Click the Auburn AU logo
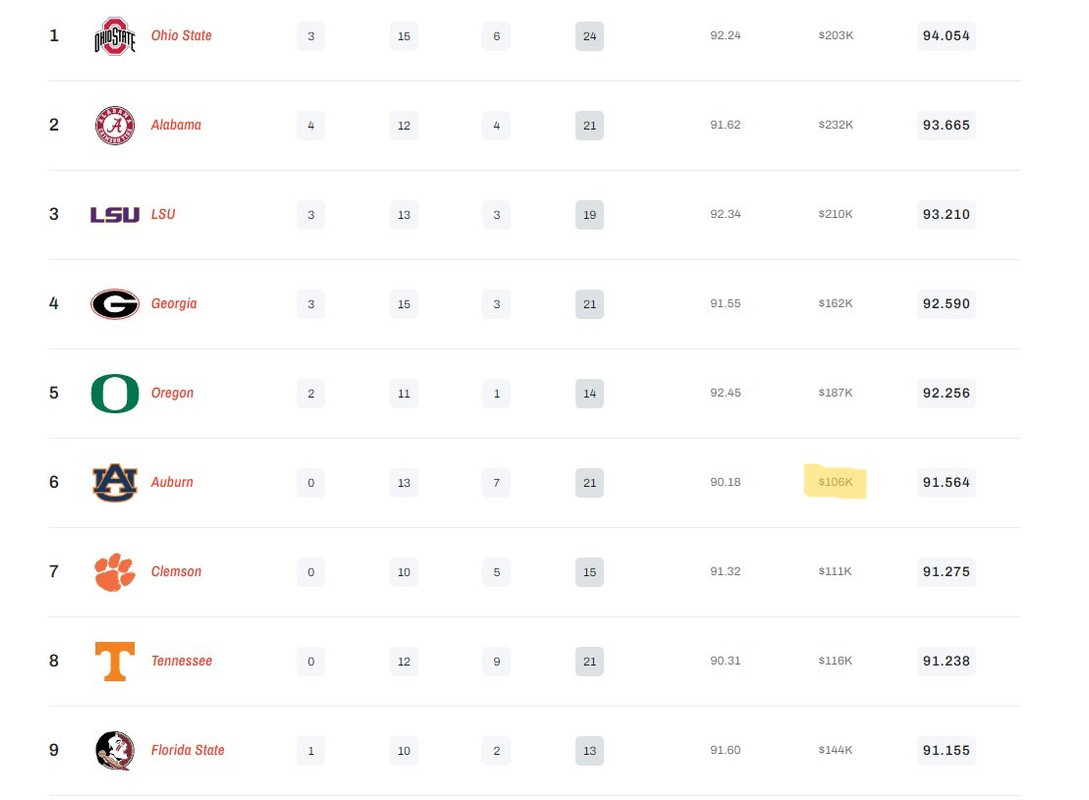This screenshot has width=1089, height=800. [x=114, y=482]
